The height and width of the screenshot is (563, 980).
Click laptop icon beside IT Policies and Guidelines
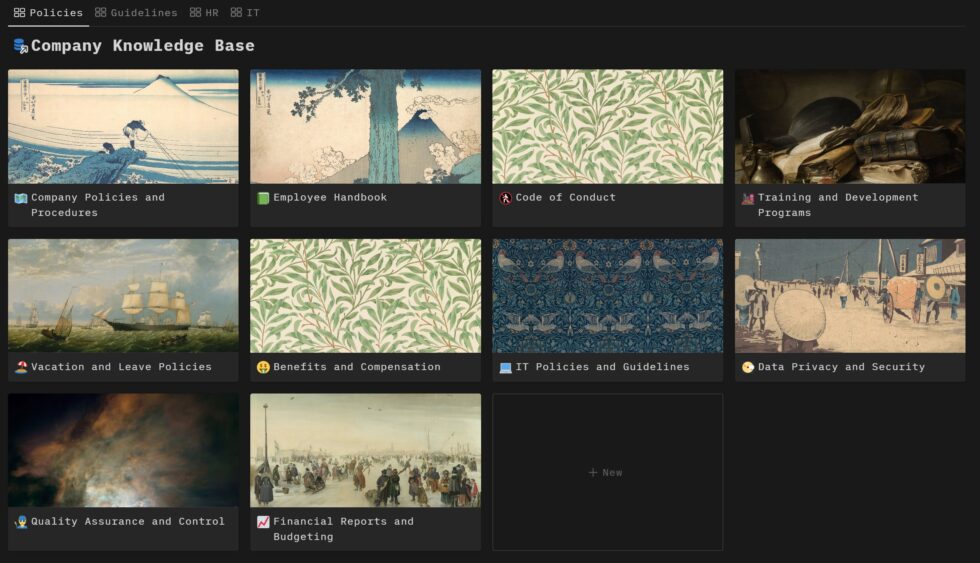point(506,367)
